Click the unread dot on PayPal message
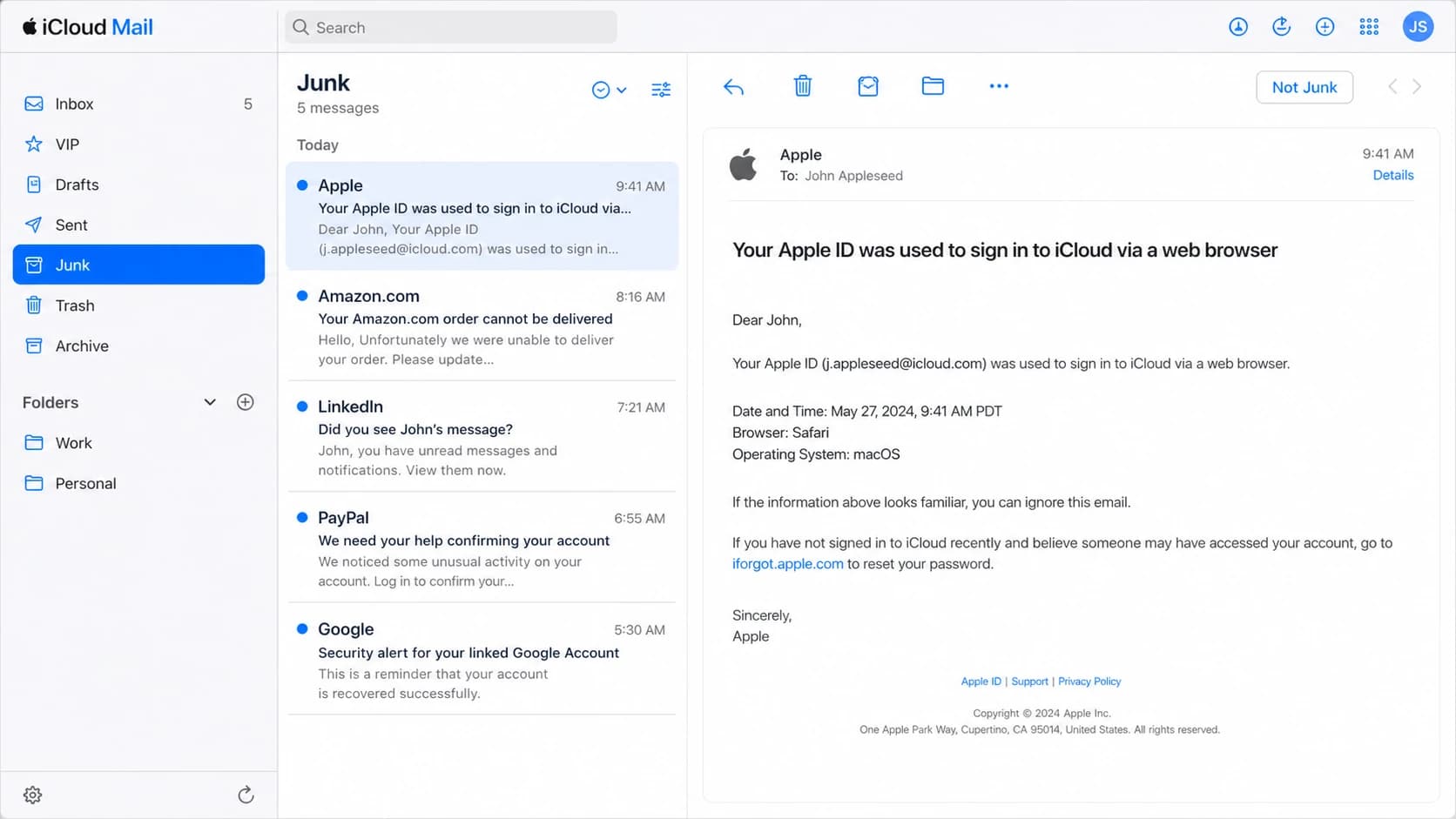 pyautogui.click(x=302, y=517)
